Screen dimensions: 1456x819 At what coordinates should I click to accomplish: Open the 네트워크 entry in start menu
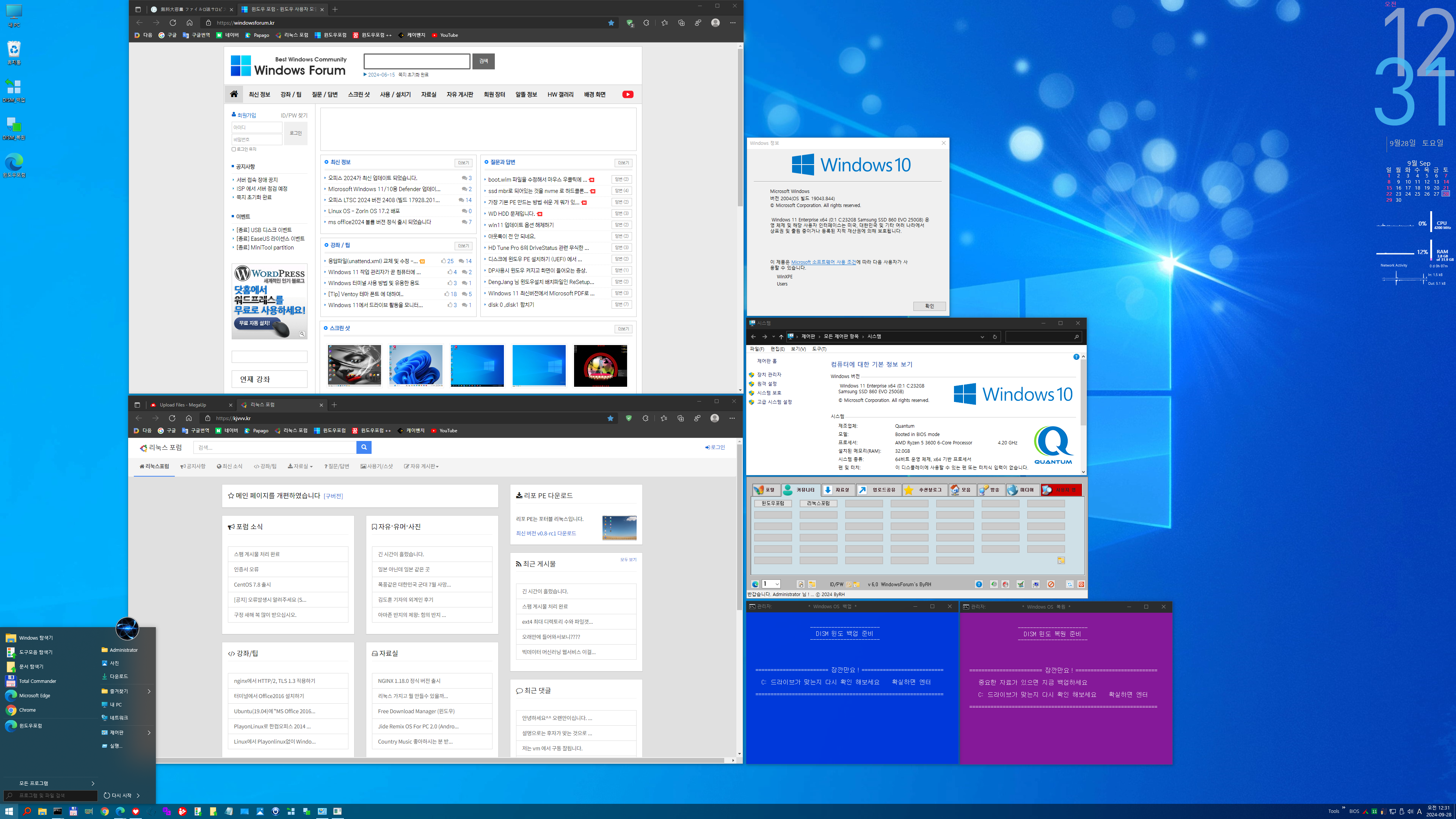point(119,717)
